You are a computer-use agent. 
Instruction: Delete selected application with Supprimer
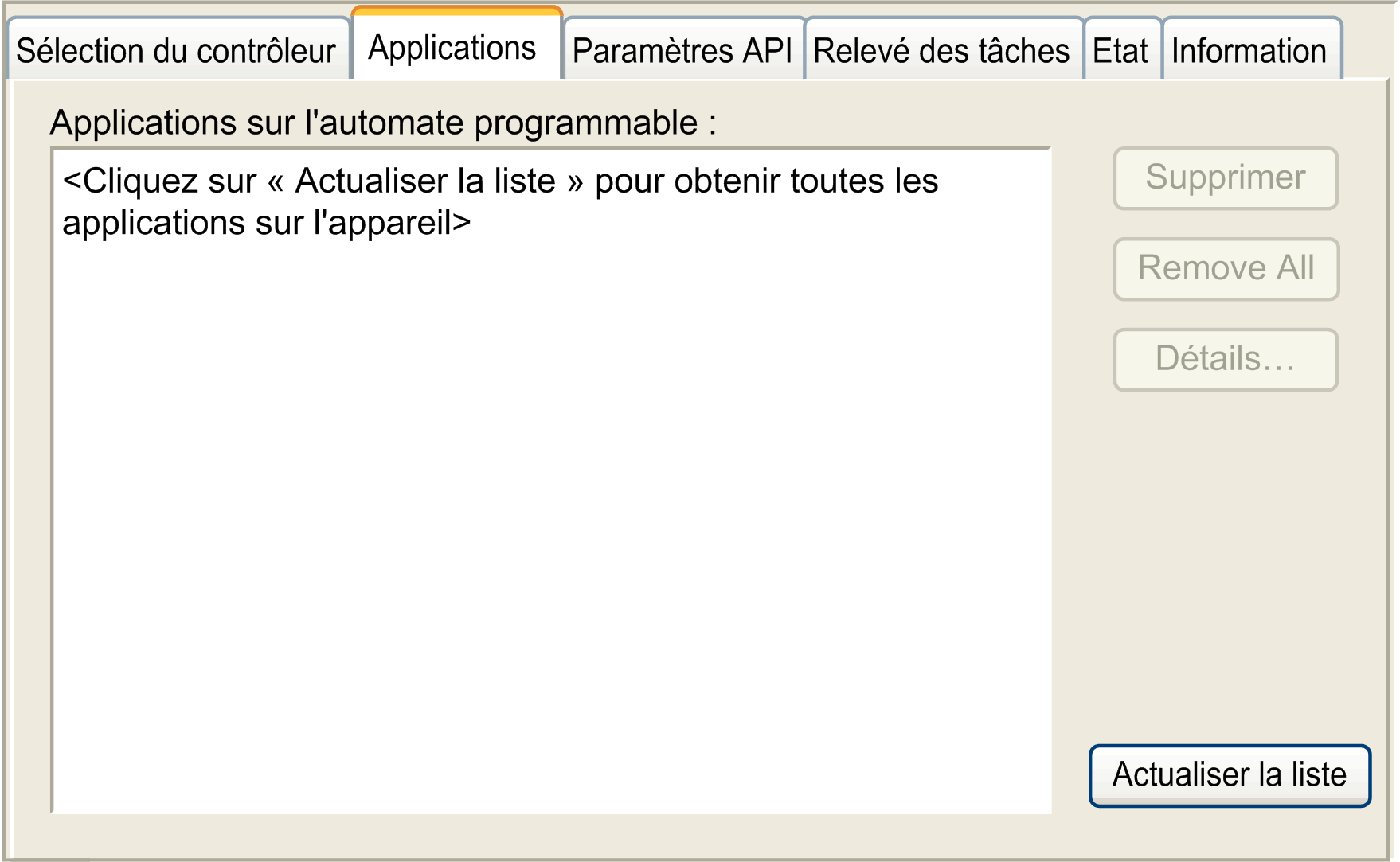pyautogui.click(x=1226, y=178)
